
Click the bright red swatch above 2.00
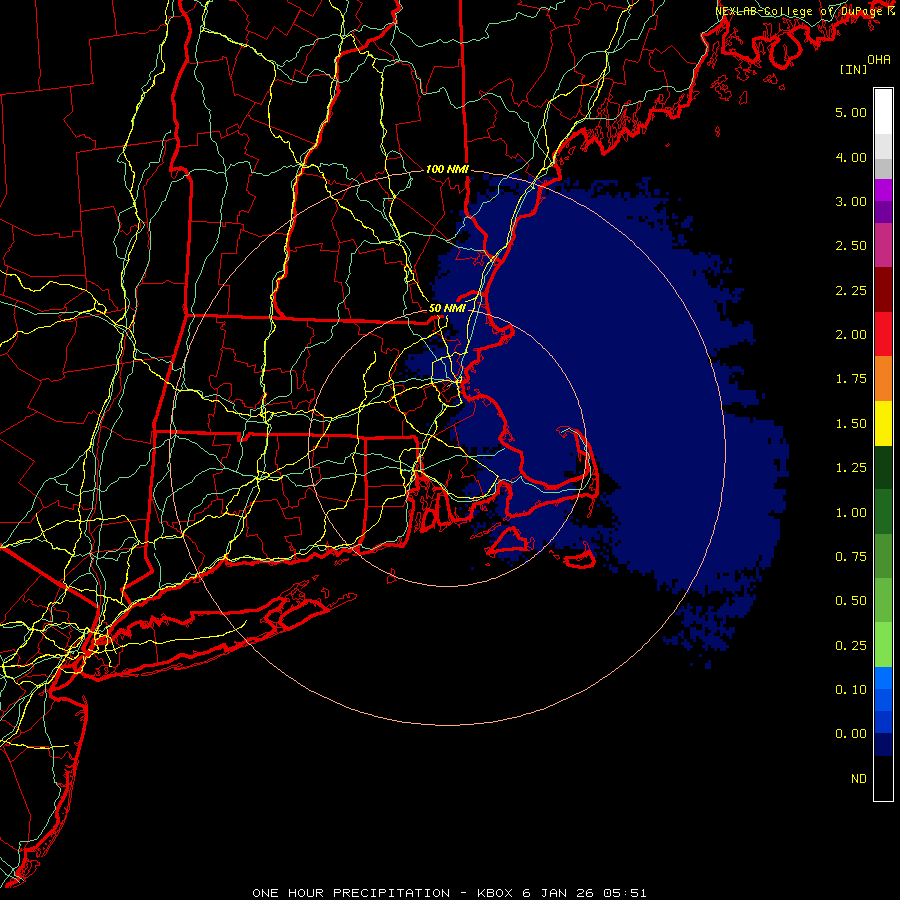point(883,334)
